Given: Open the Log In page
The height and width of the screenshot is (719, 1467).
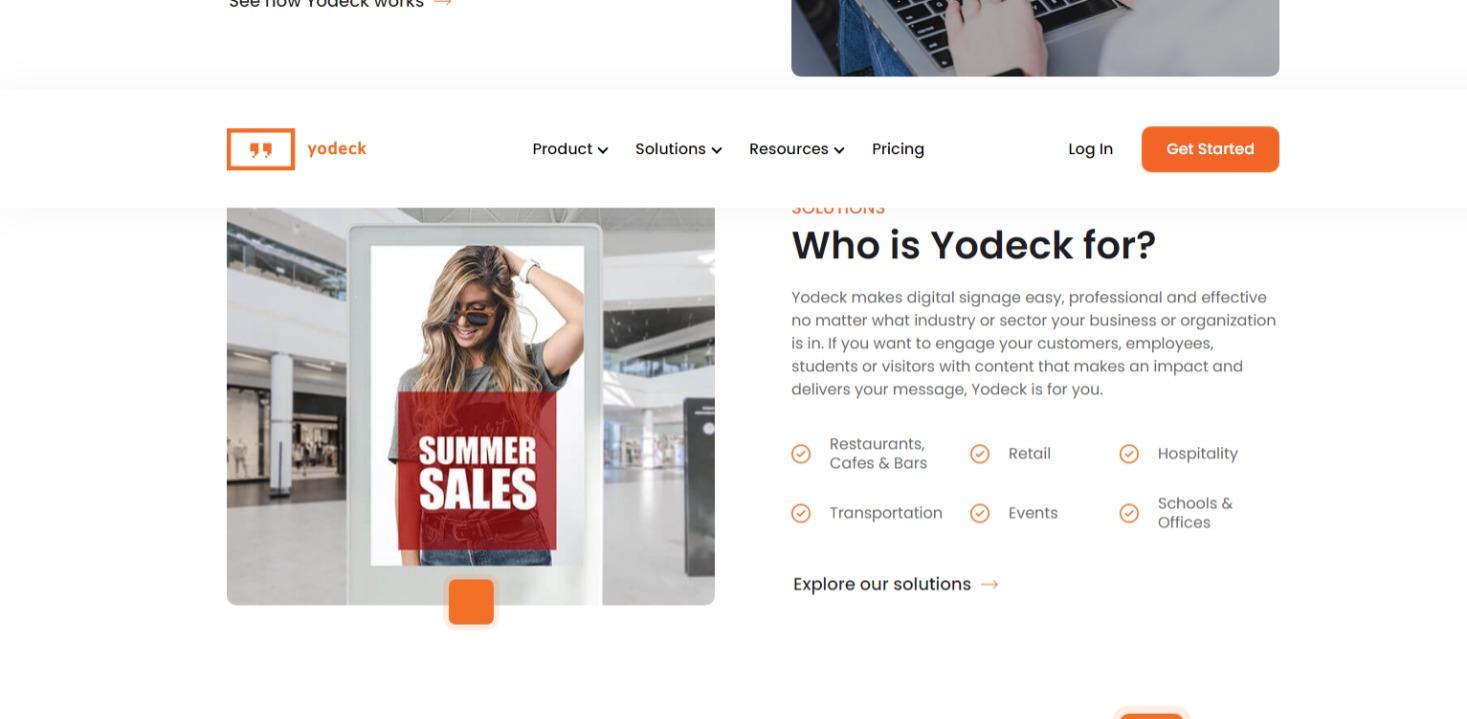Looking at the screenshot, I should (1090, 149).
